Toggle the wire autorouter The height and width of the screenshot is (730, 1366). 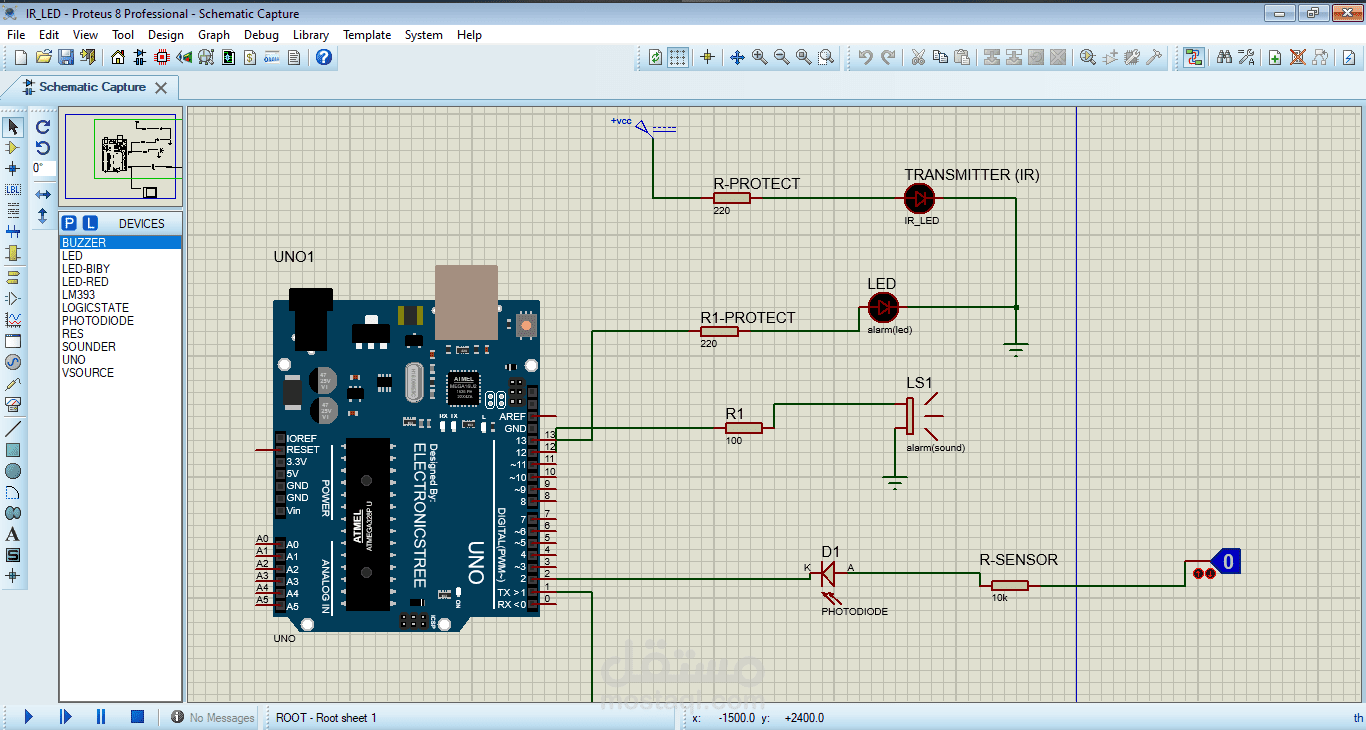tap(1193, 57)
